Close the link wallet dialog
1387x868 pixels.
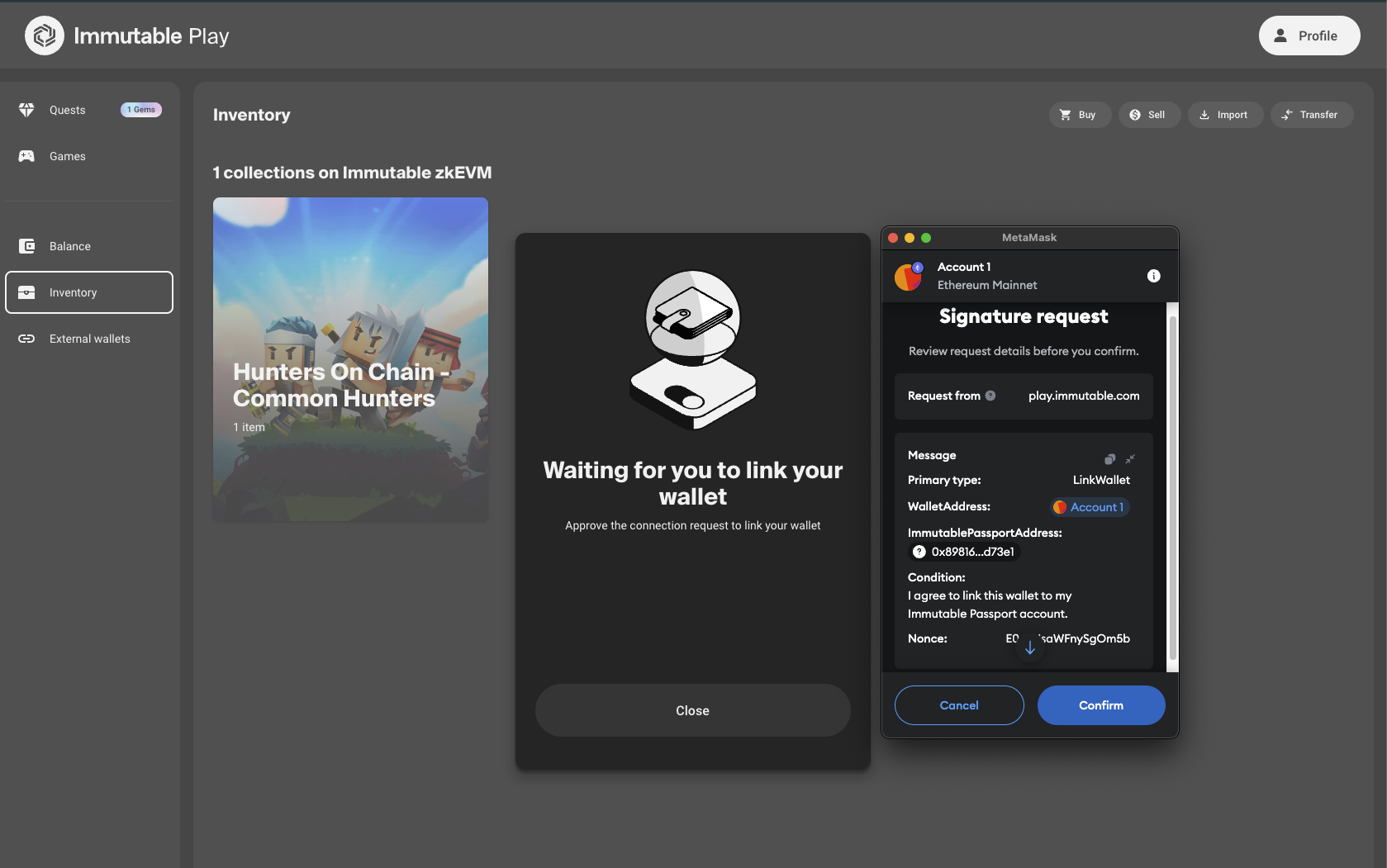[693, 710]
